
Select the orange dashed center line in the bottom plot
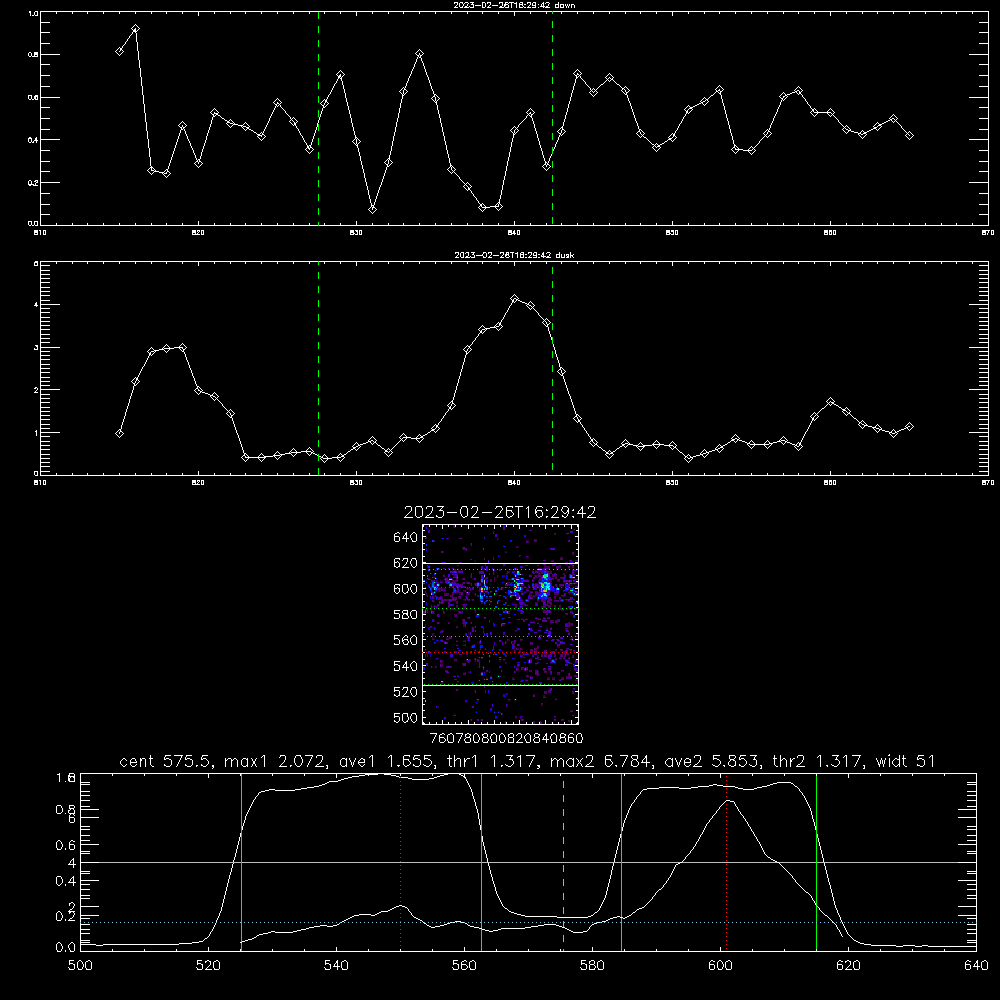[563, 862]
